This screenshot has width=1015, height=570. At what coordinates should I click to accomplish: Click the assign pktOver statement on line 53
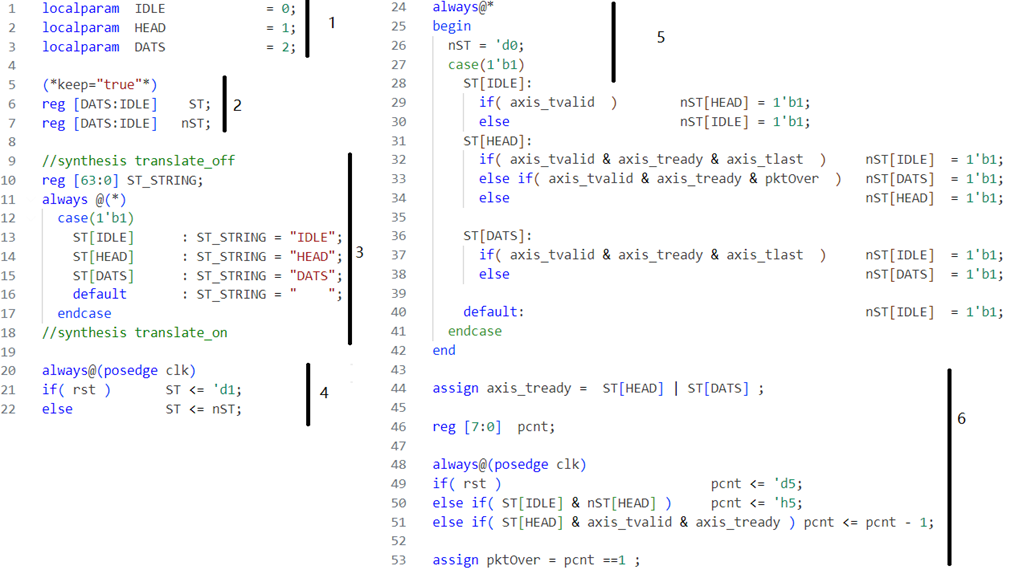(536, 560)
